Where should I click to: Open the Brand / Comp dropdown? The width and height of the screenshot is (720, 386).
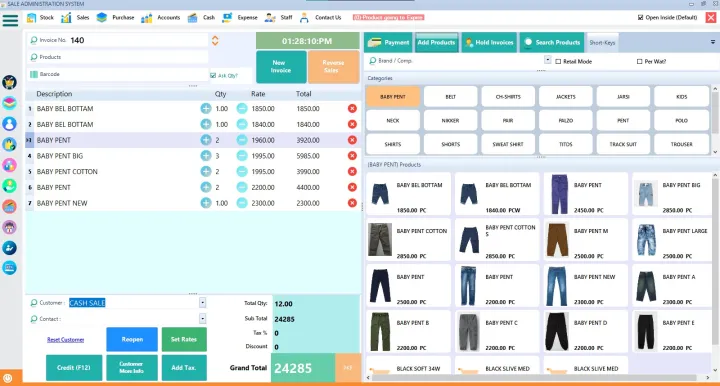[x=547, y=60]
